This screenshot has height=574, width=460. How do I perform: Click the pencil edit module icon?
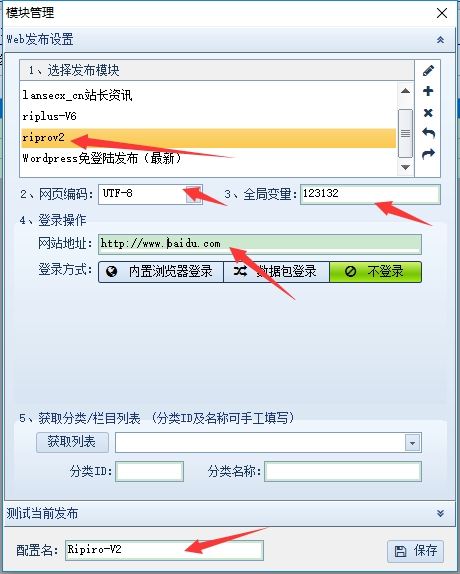pyautogui.click(x=428, y=71)
